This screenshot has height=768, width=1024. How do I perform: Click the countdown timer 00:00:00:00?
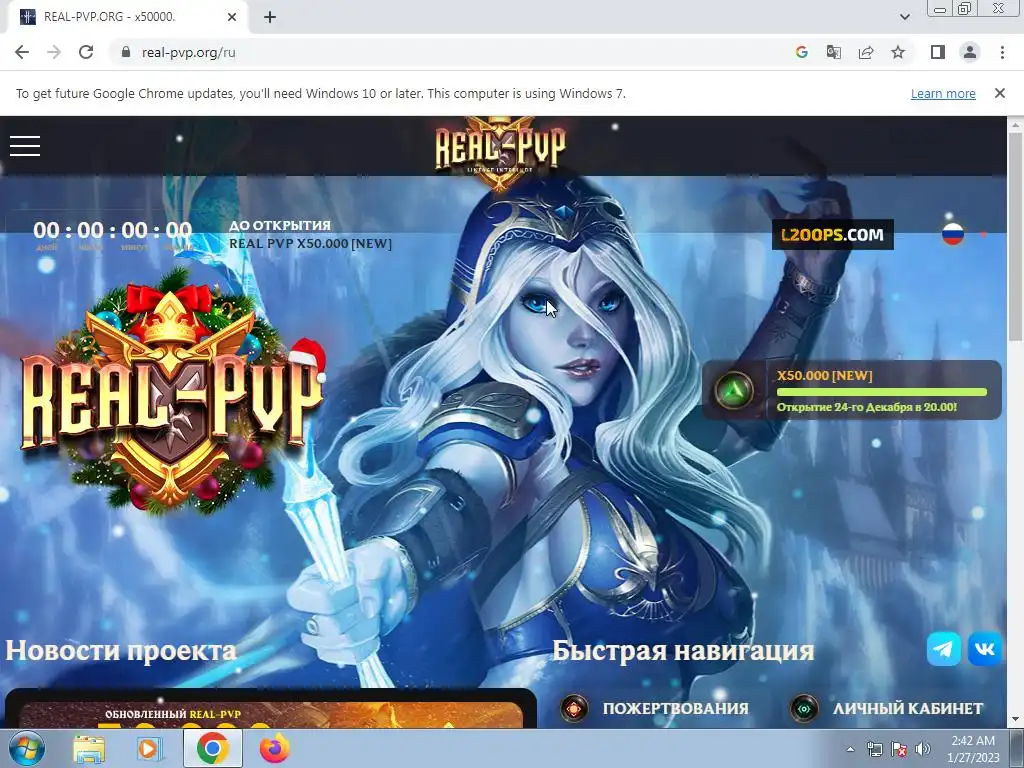(112, 231)
